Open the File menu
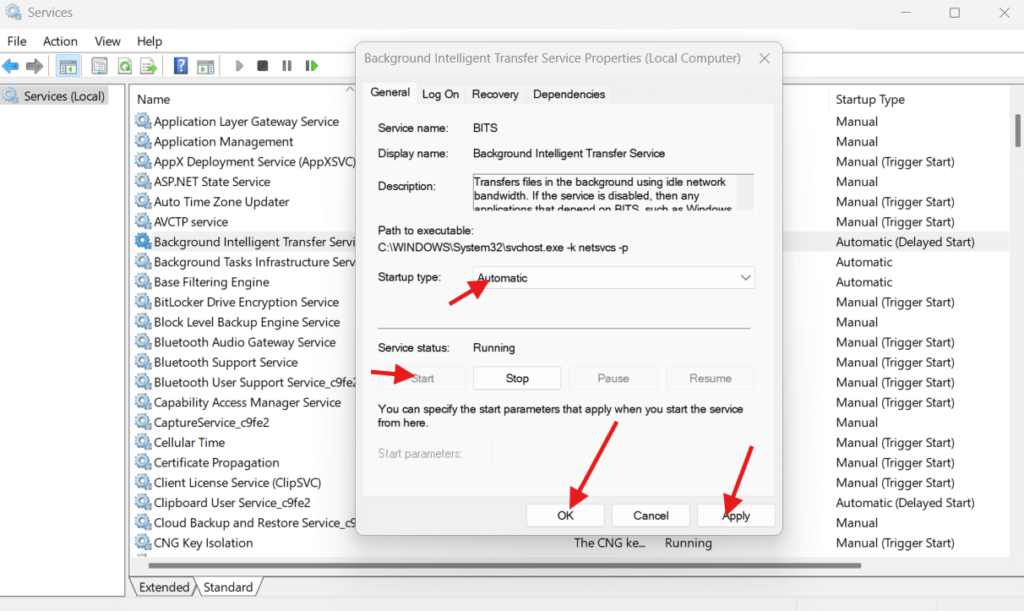 pos(17,41)
